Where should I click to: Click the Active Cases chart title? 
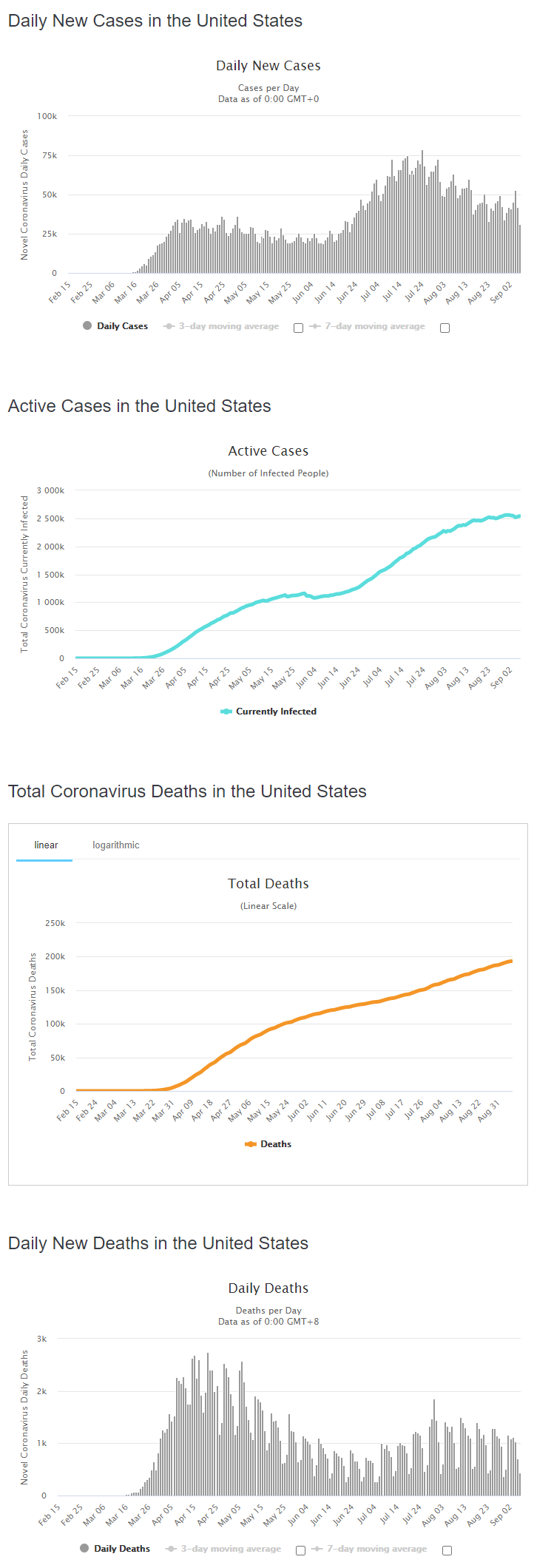coord(268,451)
